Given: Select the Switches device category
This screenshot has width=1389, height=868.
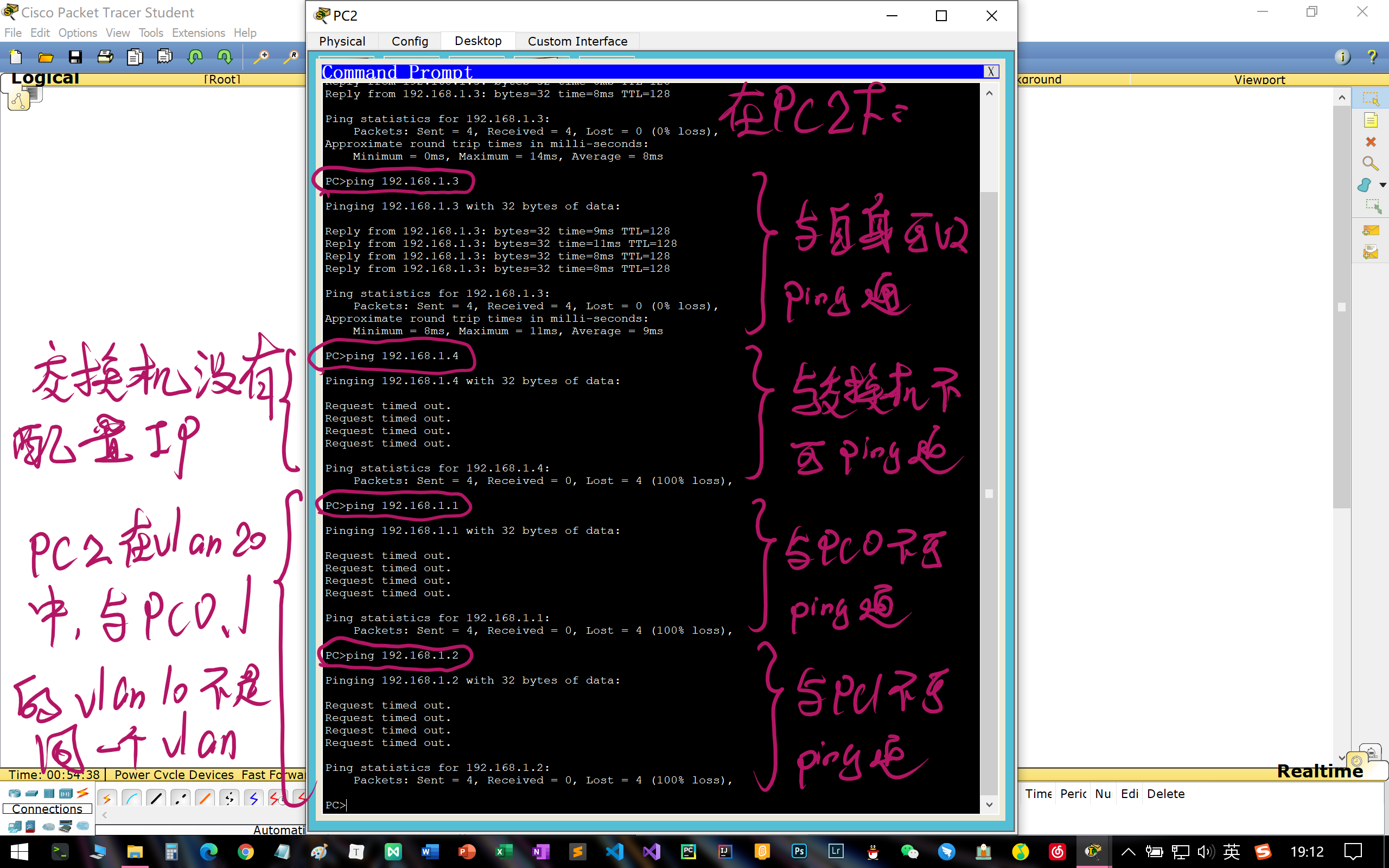Looking at the screenshot, I should pos(31,793).
